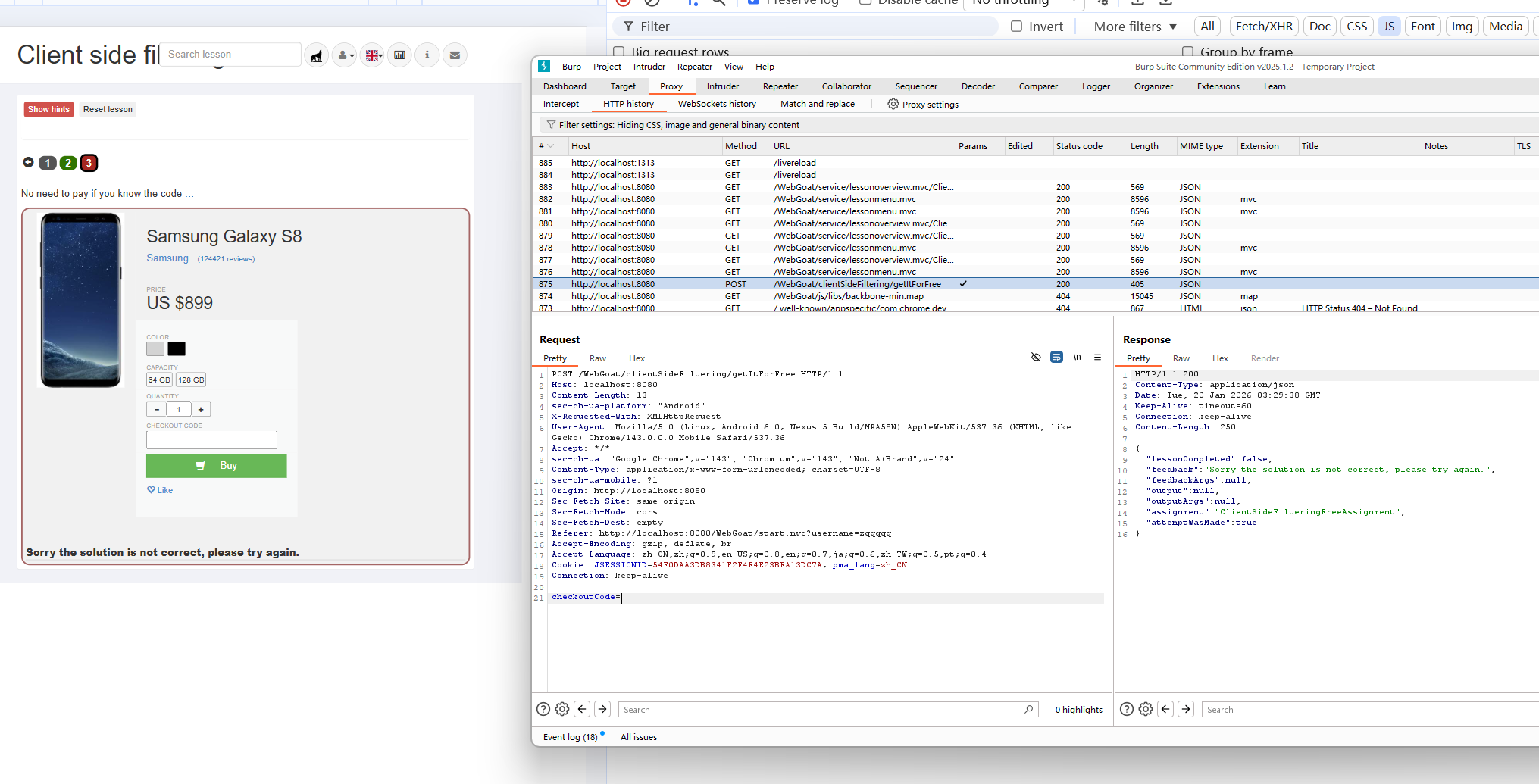Open the language flag dropdown
This screenshot has height=784, width=1539.
coord(372,55)
